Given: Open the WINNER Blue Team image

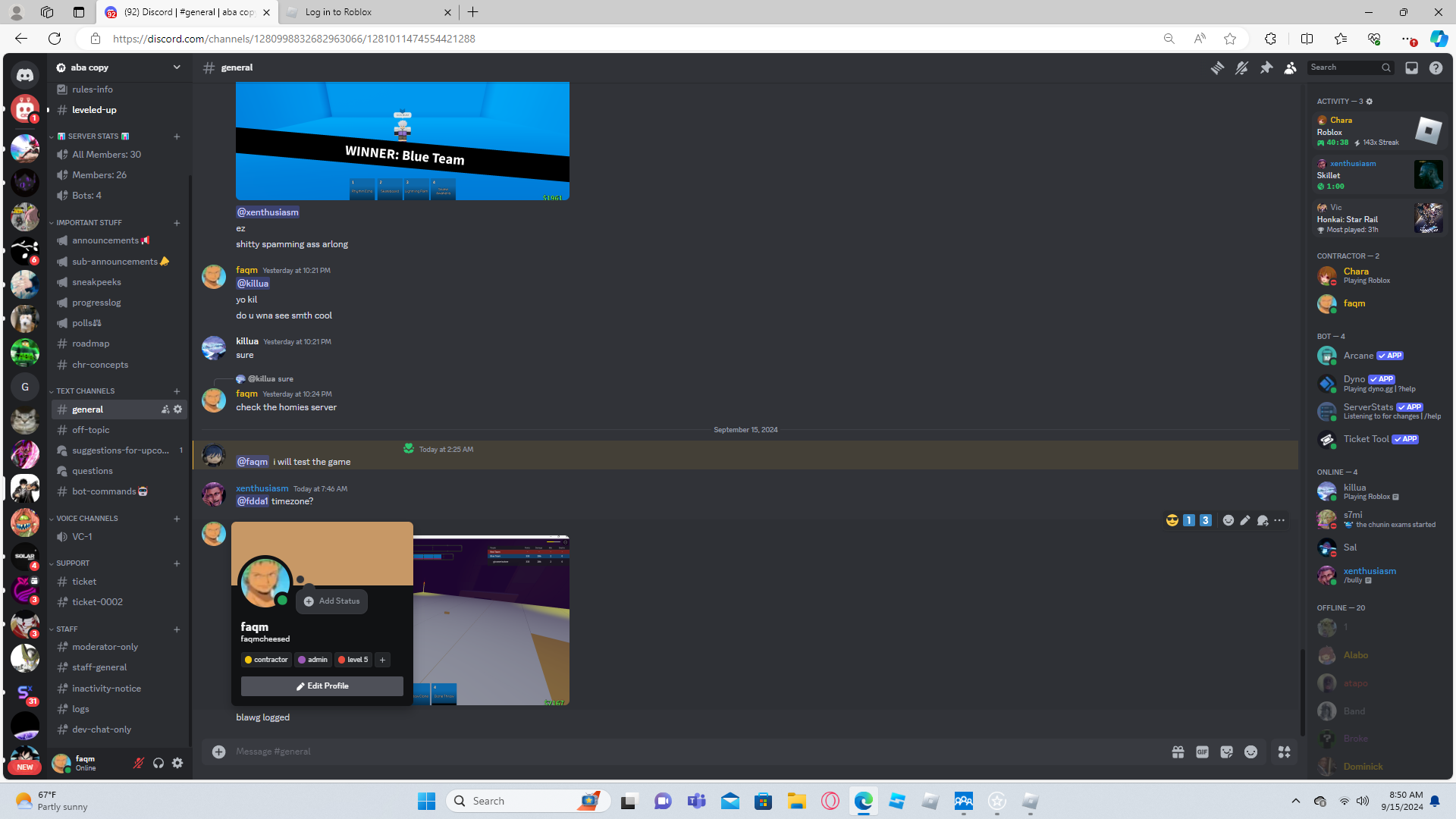Looking at the screenshot, I should [x=403, y=141].
